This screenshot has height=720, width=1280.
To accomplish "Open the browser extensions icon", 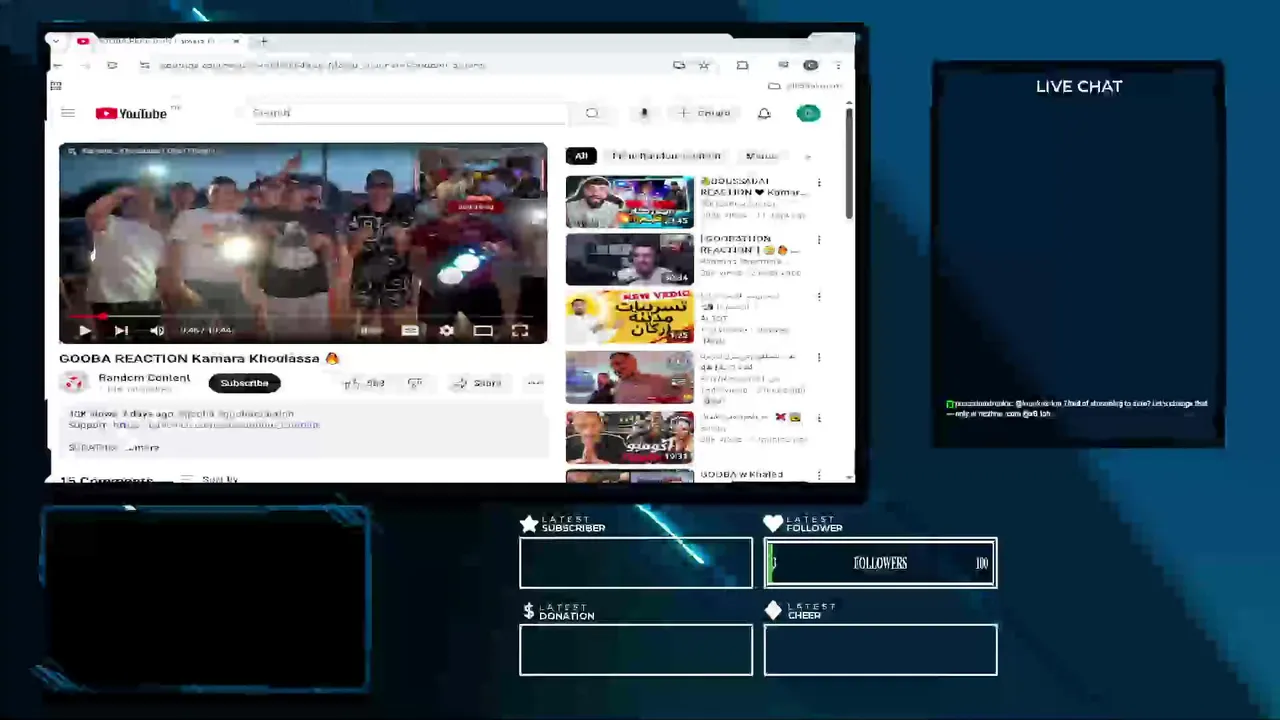I will coord(742,65).
